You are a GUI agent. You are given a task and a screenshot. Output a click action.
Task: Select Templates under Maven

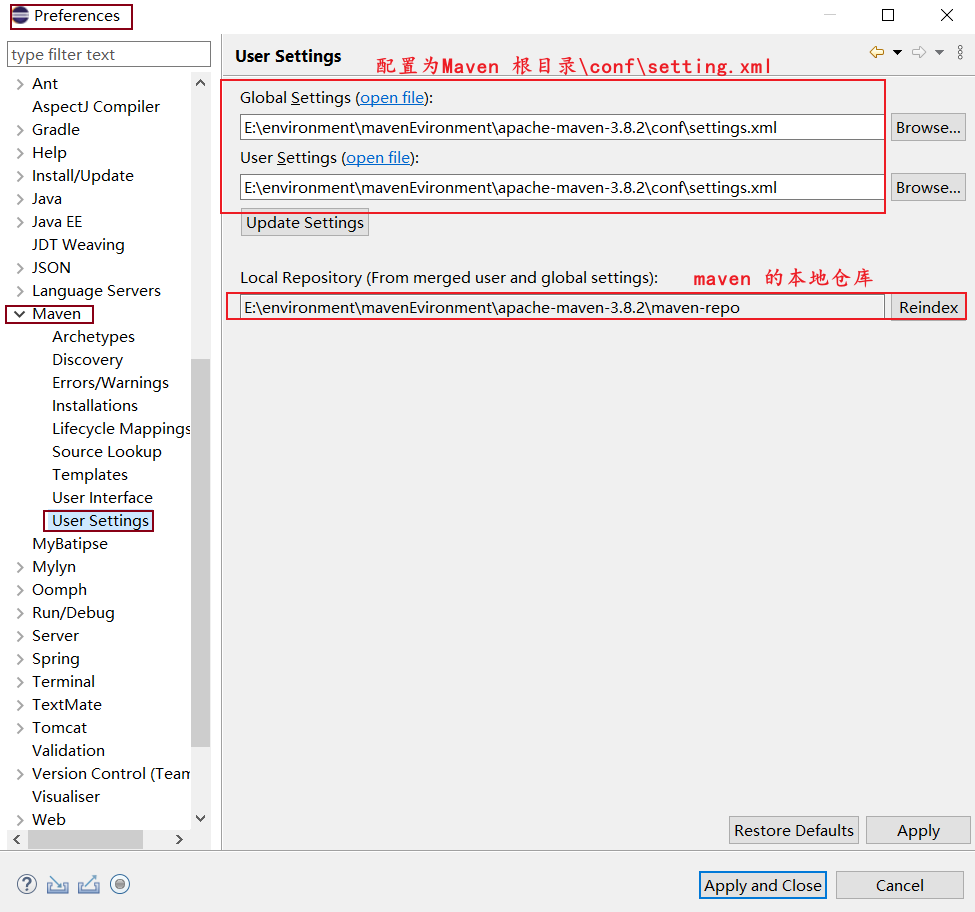pyautogui.click(x=90, y=475)
